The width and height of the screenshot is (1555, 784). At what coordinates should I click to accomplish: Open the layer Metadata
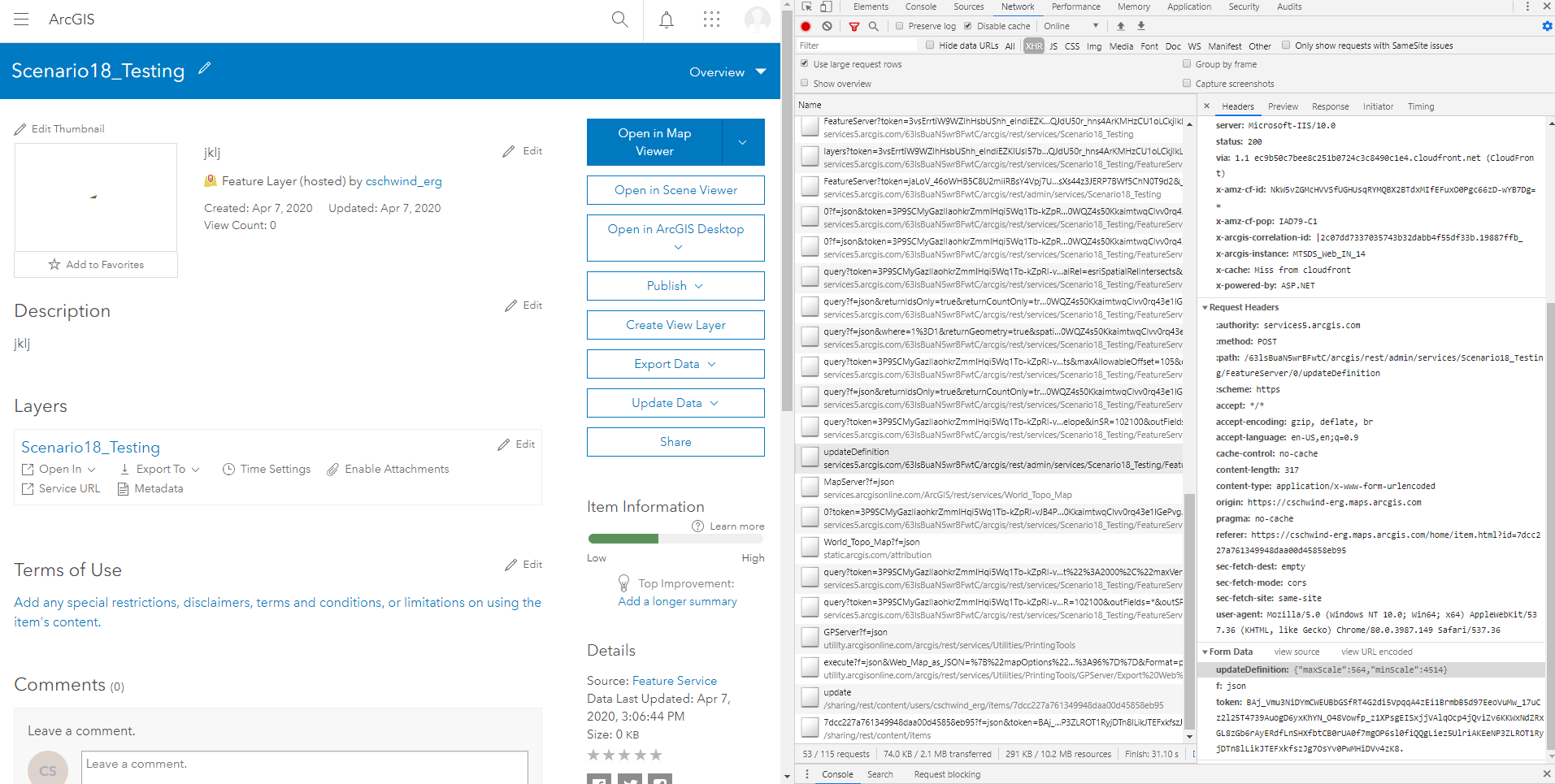(x=150, y=488)
